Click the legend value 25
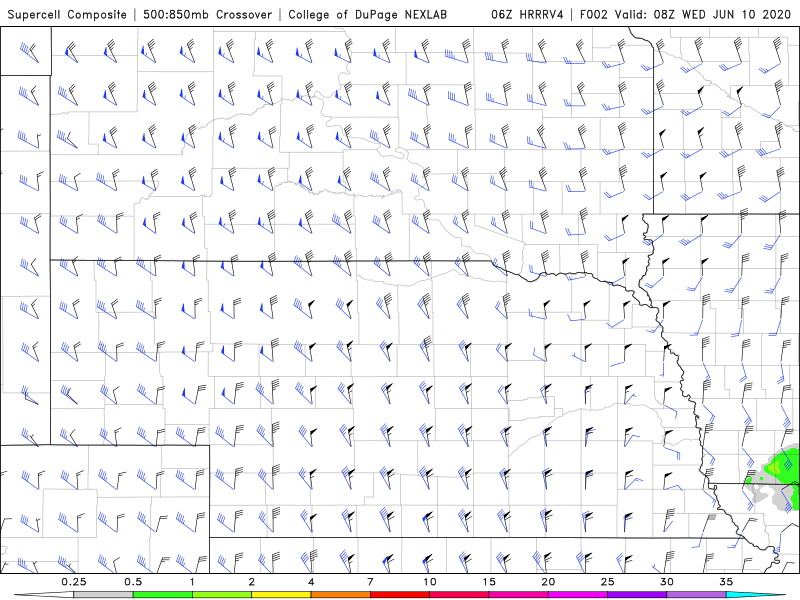The height and width of the screenshot is (600, 800). click(607, 582)
